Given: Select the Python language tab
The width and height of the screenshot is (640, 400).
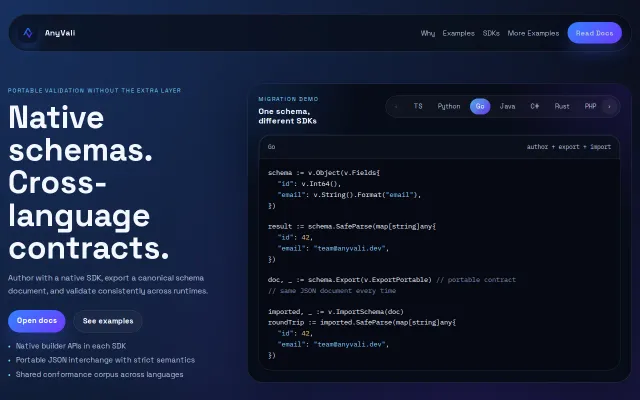Looking at the screenshot, I should pyautogui.click(x=449, y=107).
